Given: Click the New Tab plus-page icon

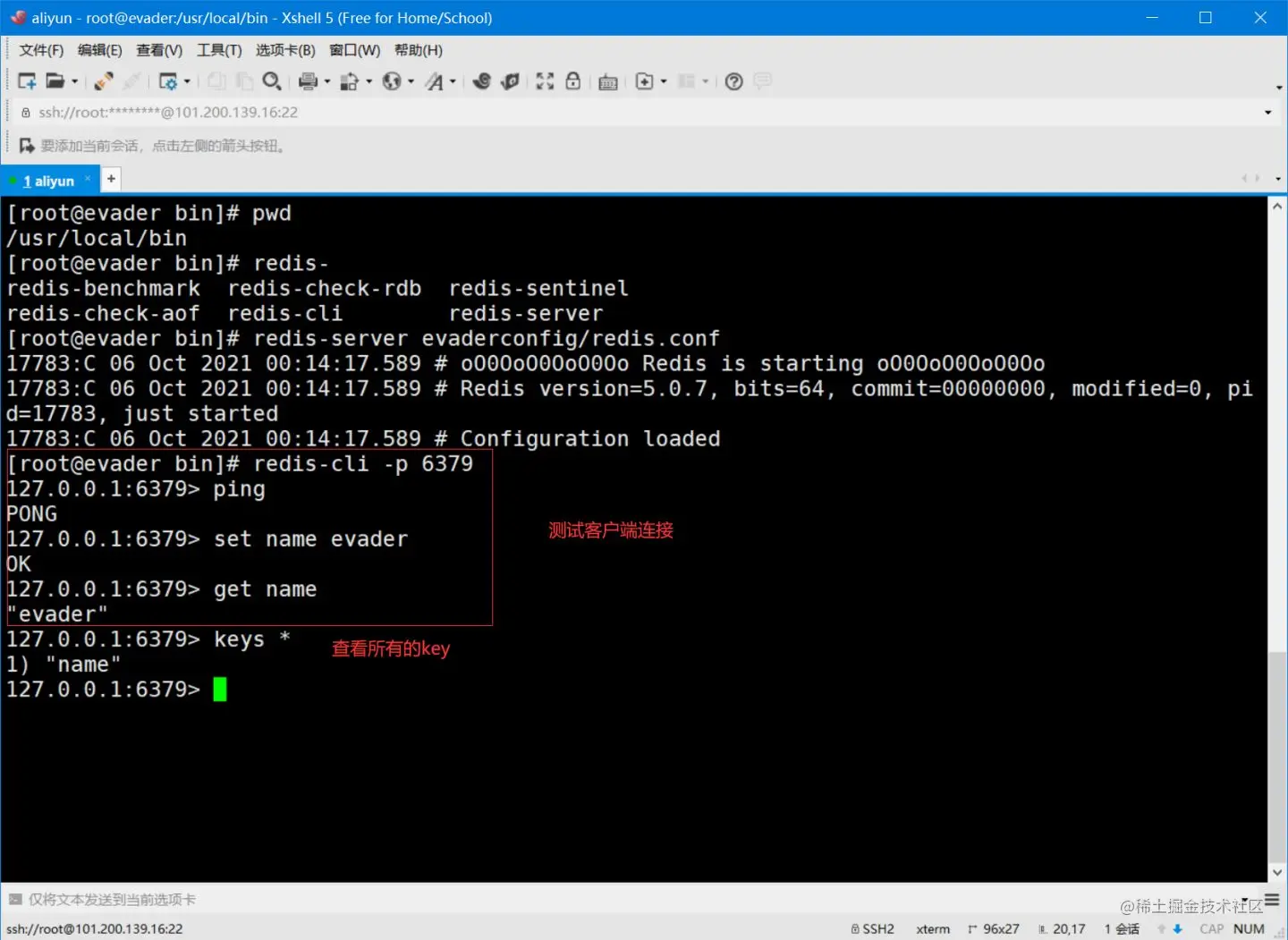Looking at the screenshot, I should point(644,81).
